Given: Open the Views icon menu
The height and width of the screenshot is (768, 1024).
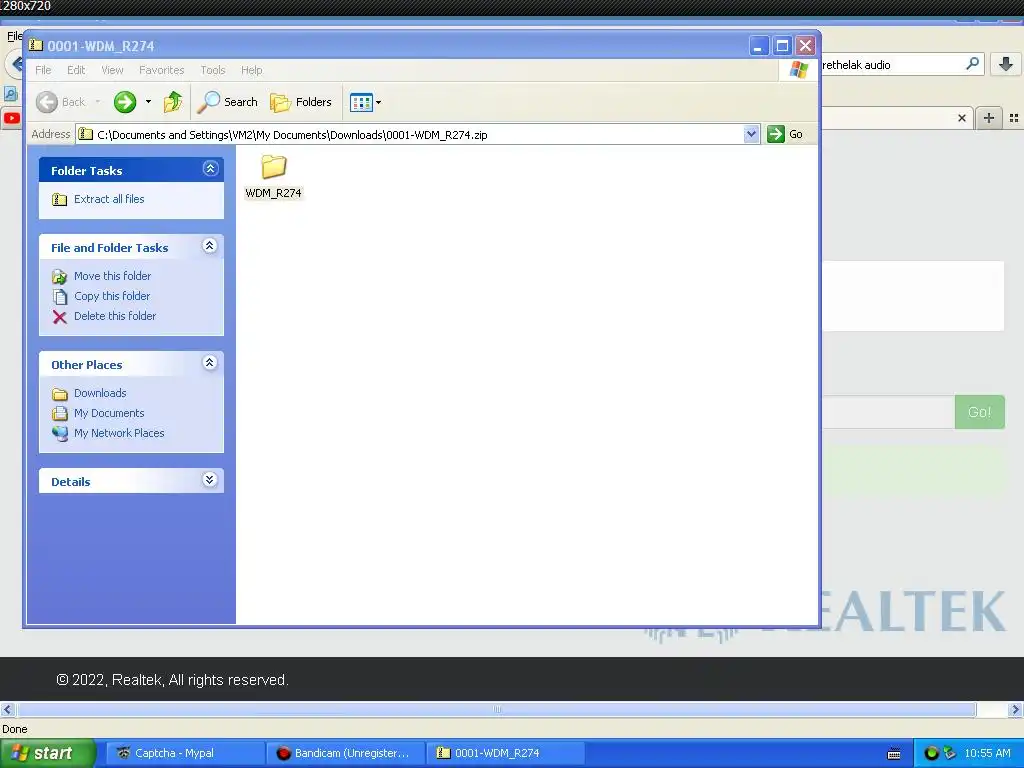Looking at the screenshot, I should point(361,103).
